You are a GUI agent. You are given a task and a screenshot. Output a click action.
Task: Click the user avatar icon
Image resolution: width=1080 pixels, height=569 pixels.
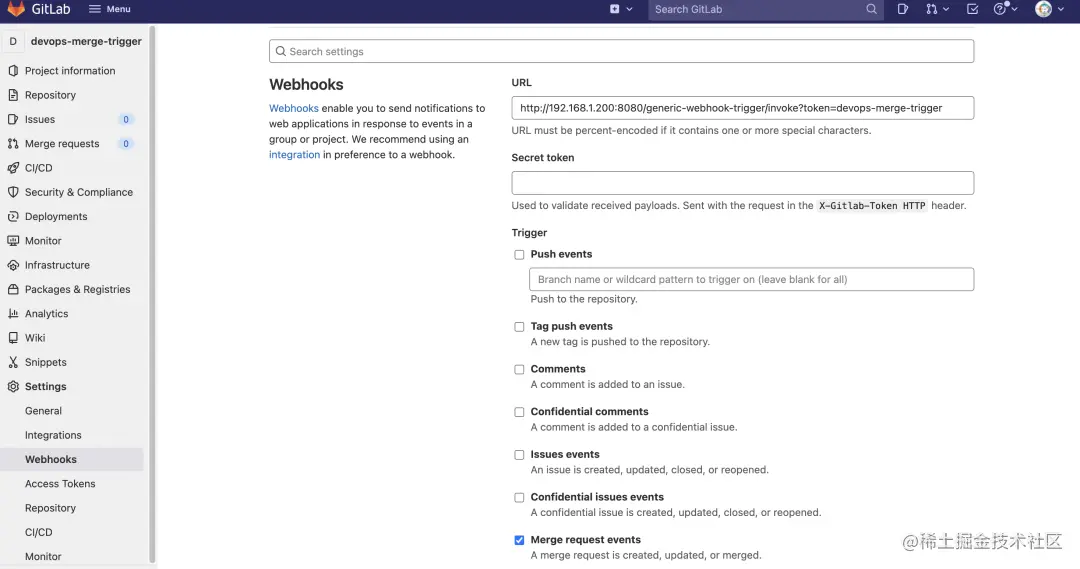tap(1043, 9)
